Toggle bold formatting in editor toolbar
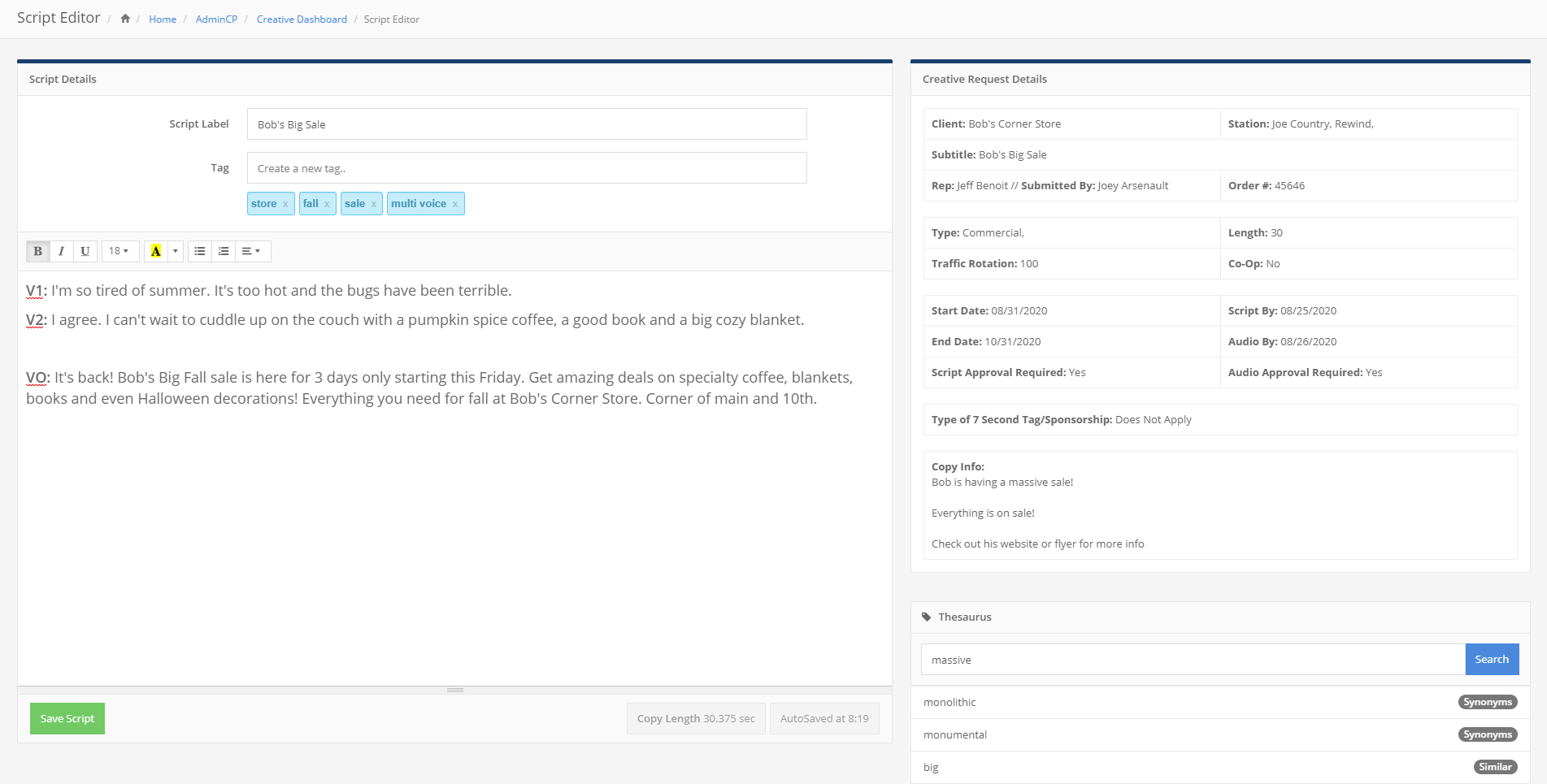The height and width of the screenshot is (784, 1547). [x=37, y=251]
